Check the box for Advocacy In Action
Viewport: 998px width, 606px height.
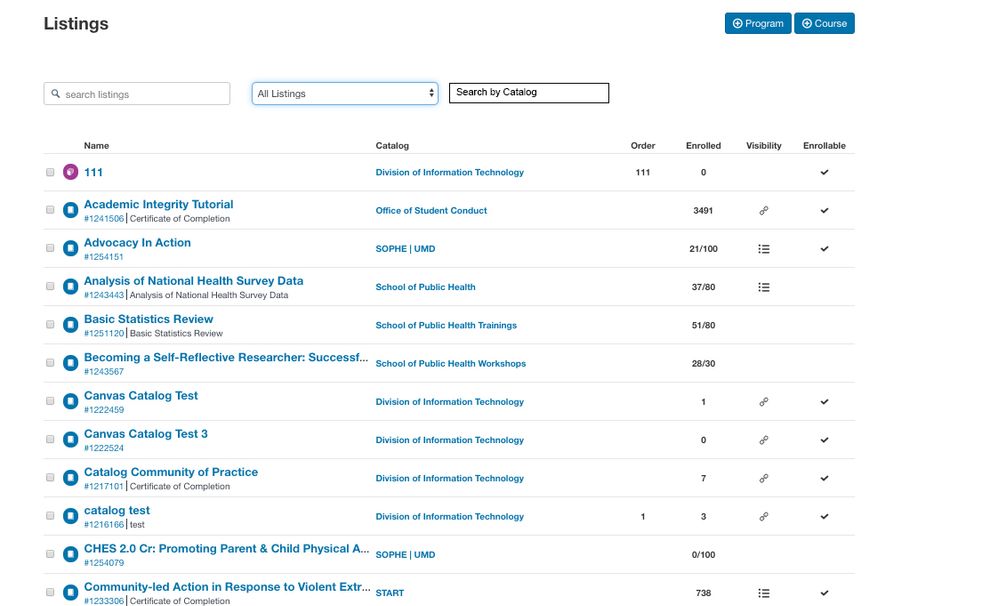[50, 249]
